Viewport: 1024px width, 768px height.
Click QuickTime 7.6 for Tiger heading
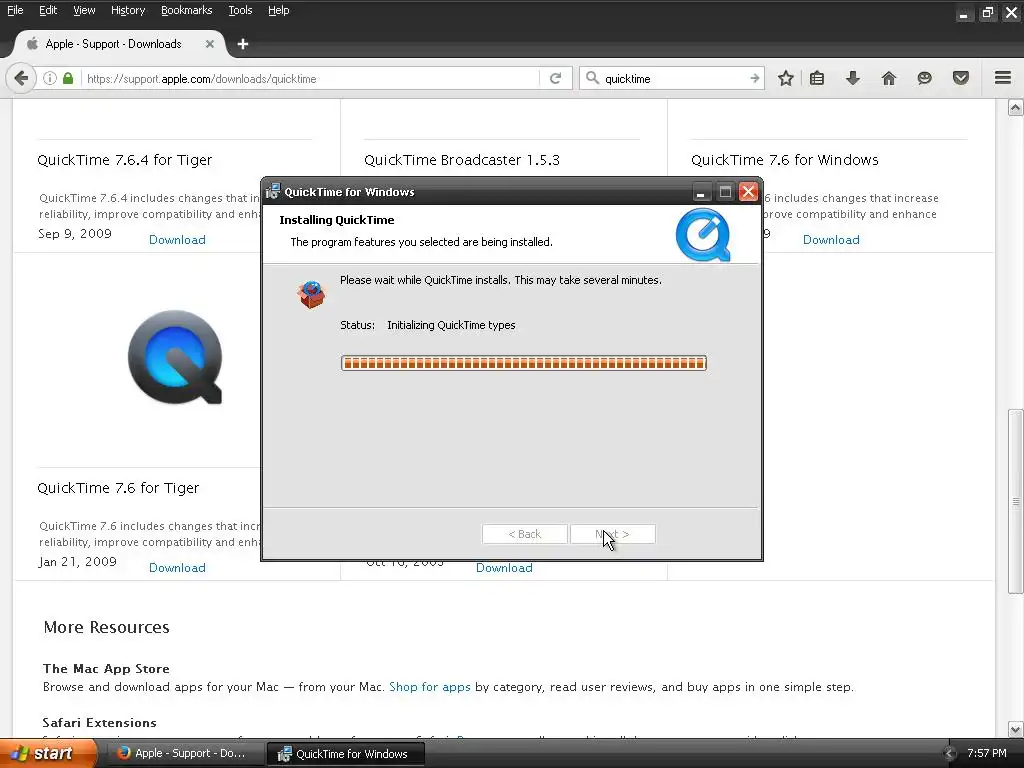coord(118,488)
